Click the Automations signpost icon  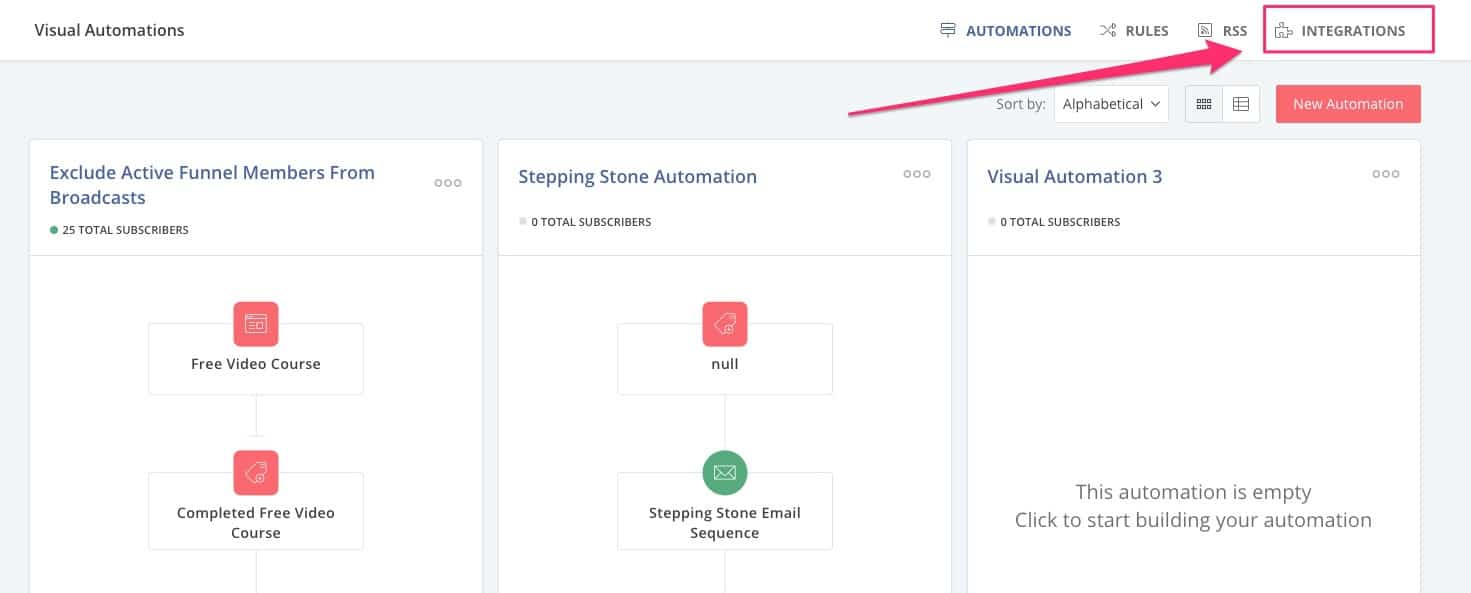pos(948,31)
